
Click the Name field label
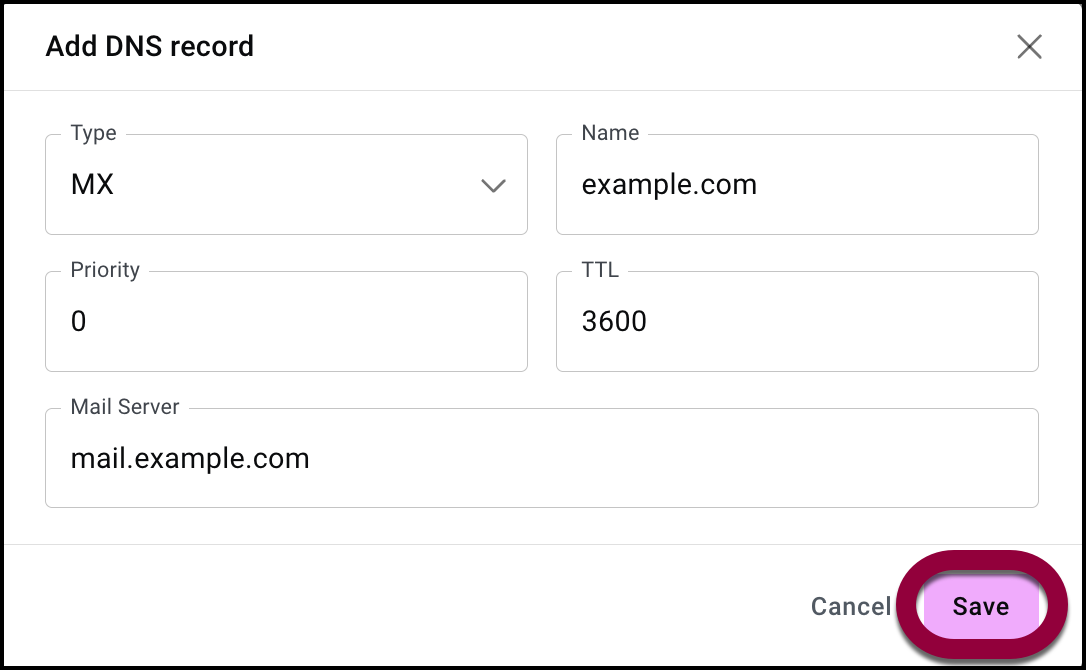tap(610, 134)
